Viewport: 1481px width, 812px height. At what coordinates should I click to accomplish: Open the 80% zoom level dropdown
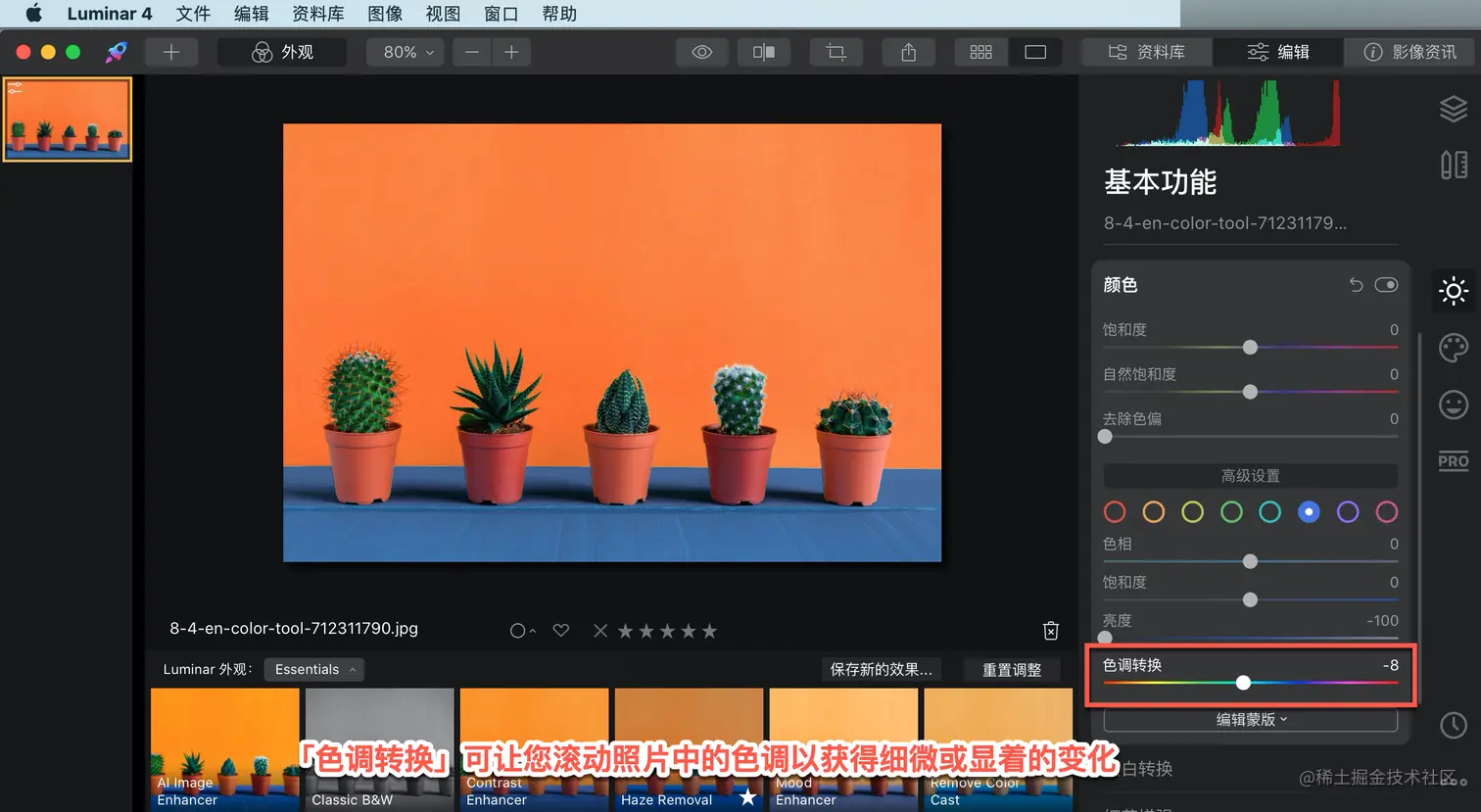[406, 52]
